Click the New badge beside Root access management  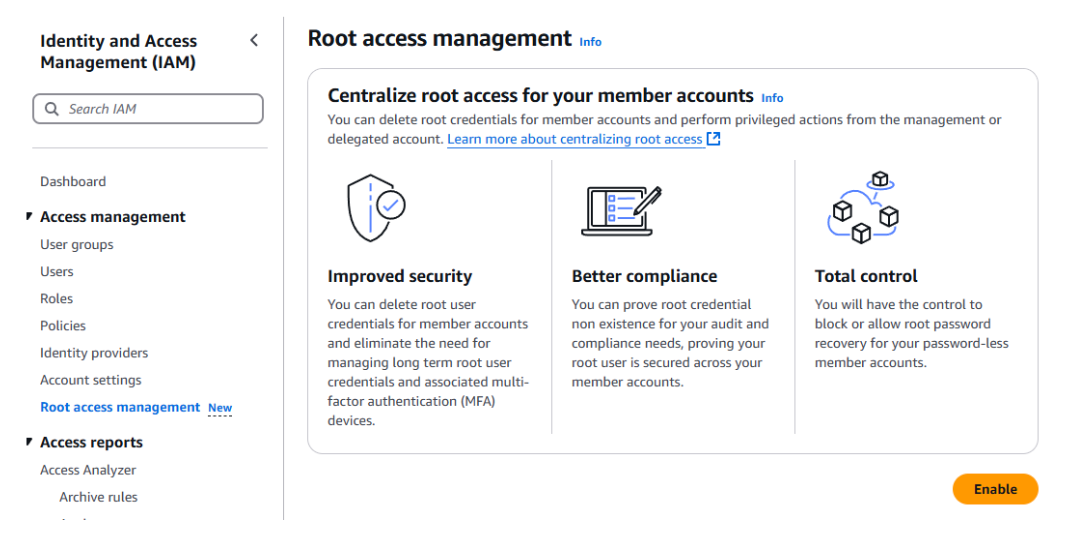click(220, 408)
